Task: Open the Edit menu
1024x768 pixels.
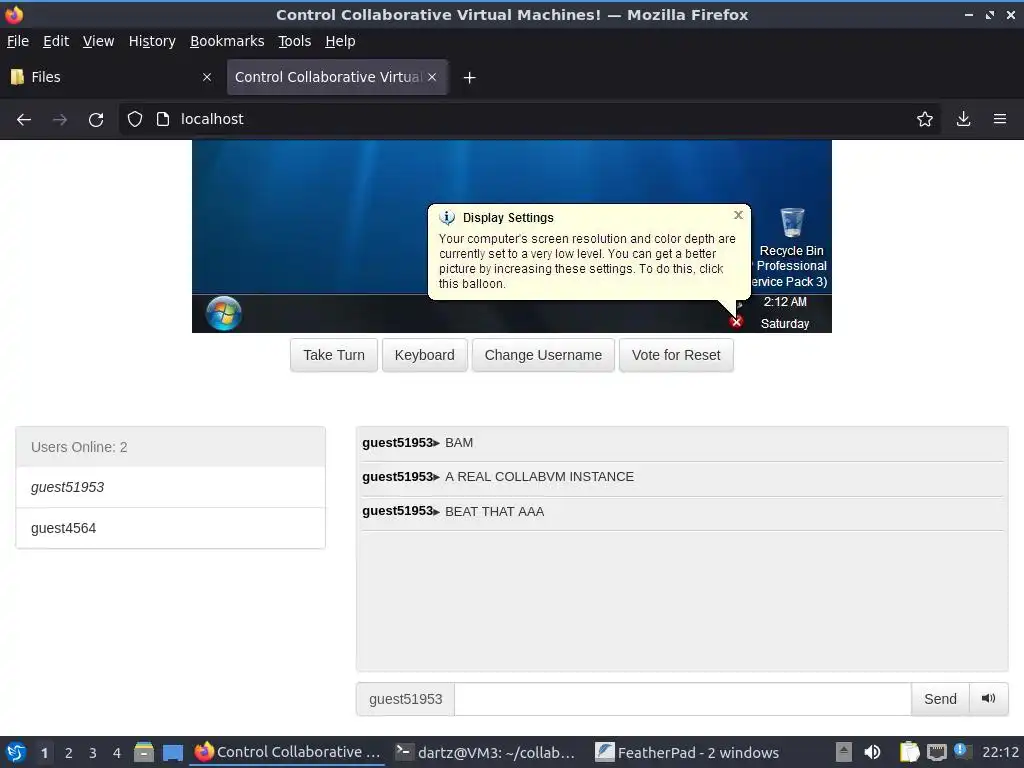Action: coord(56,41)
